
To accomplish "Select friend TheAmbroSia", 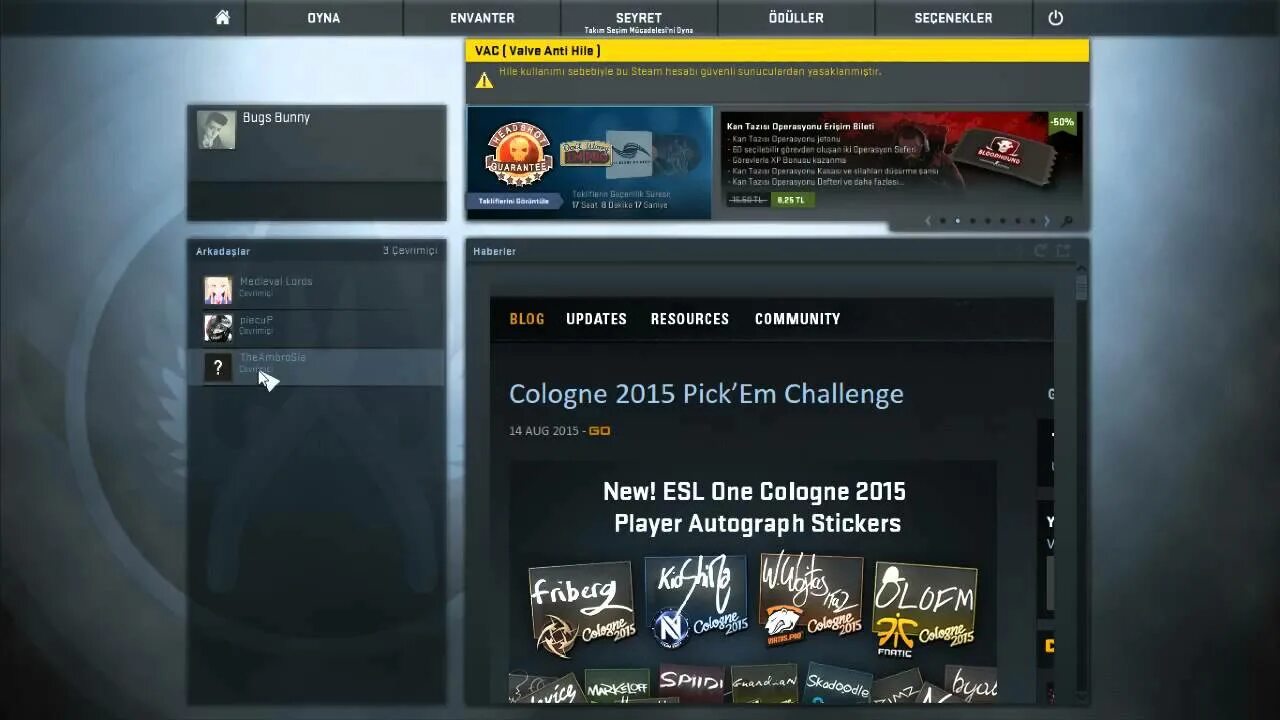I will [x=317, y=366].
